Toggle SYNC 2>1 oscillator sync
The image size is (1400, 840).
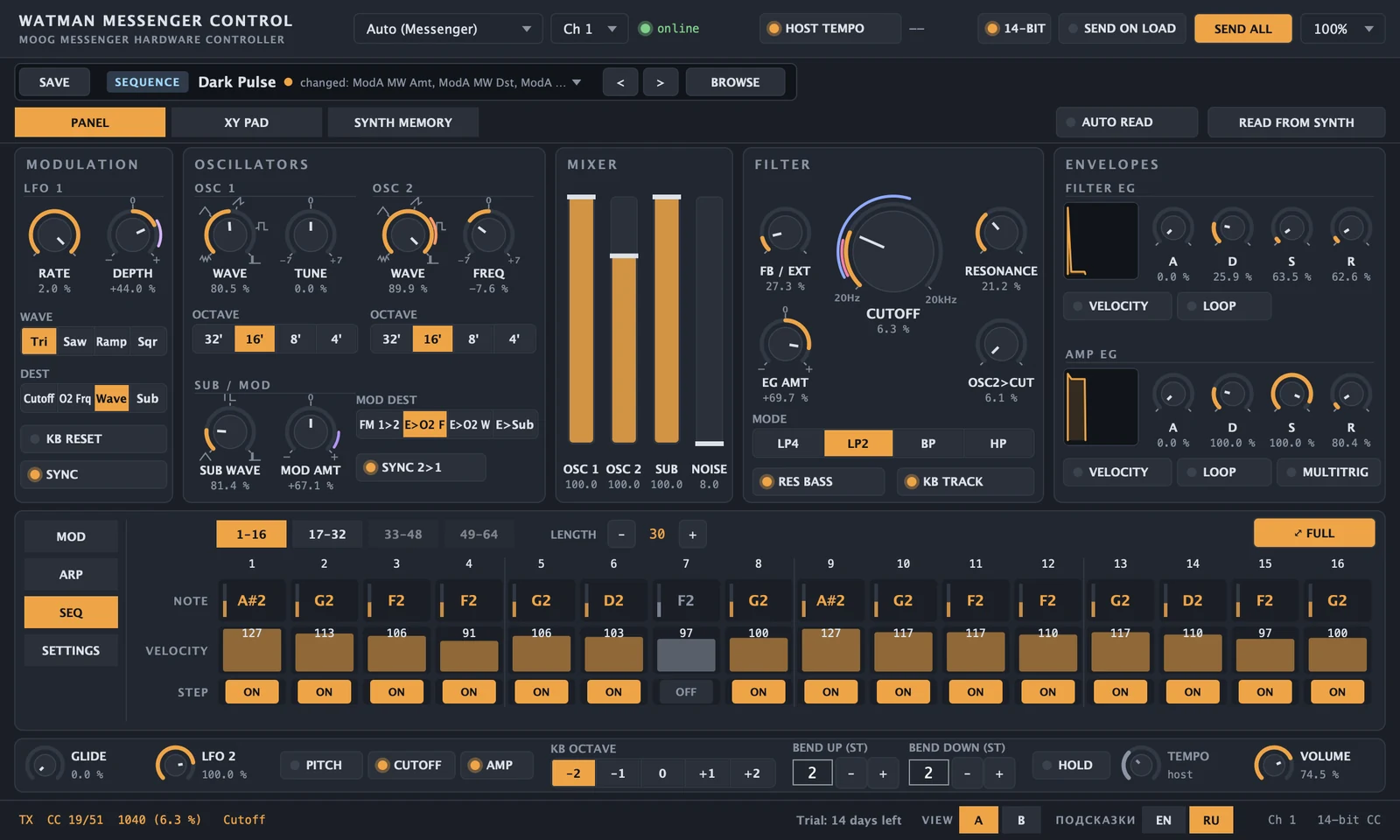pyautogui.click(x=420, y=467)
